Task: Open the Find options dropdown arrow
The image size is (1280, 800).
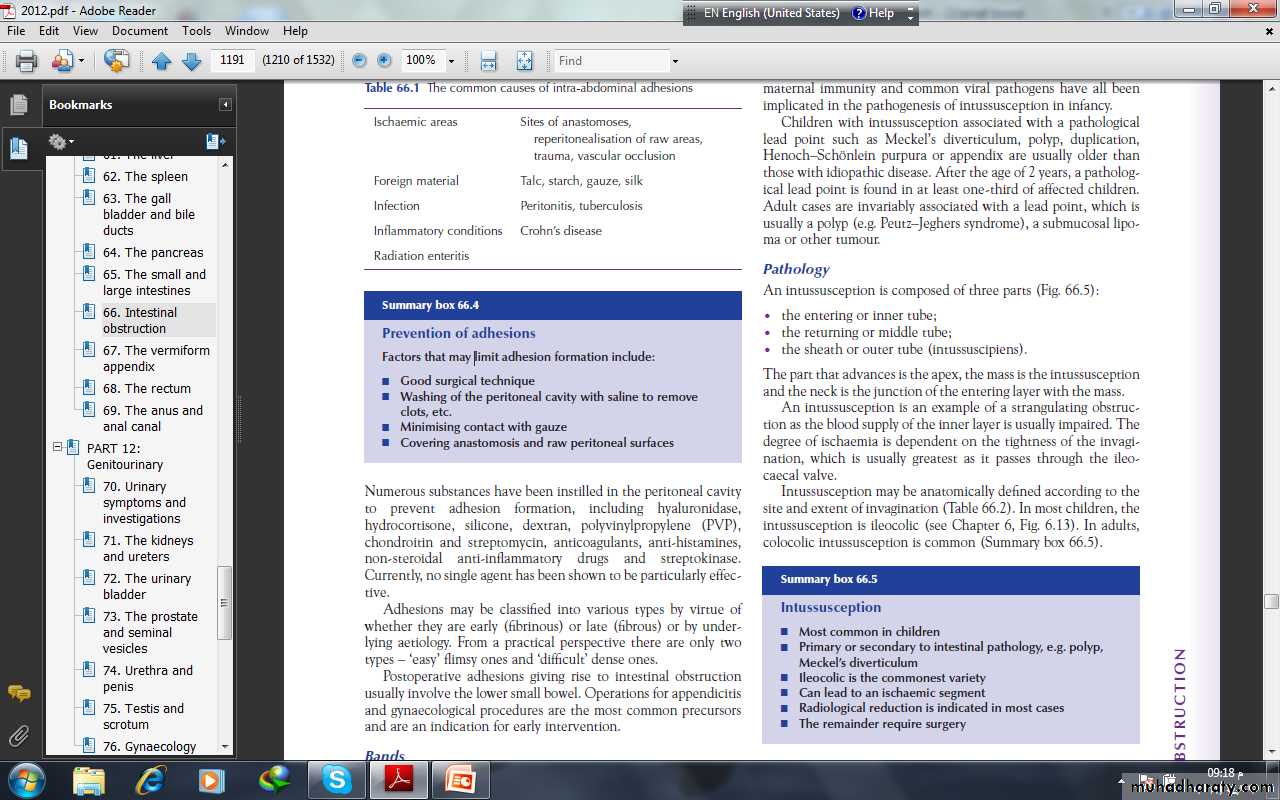Action: [675, 61]
